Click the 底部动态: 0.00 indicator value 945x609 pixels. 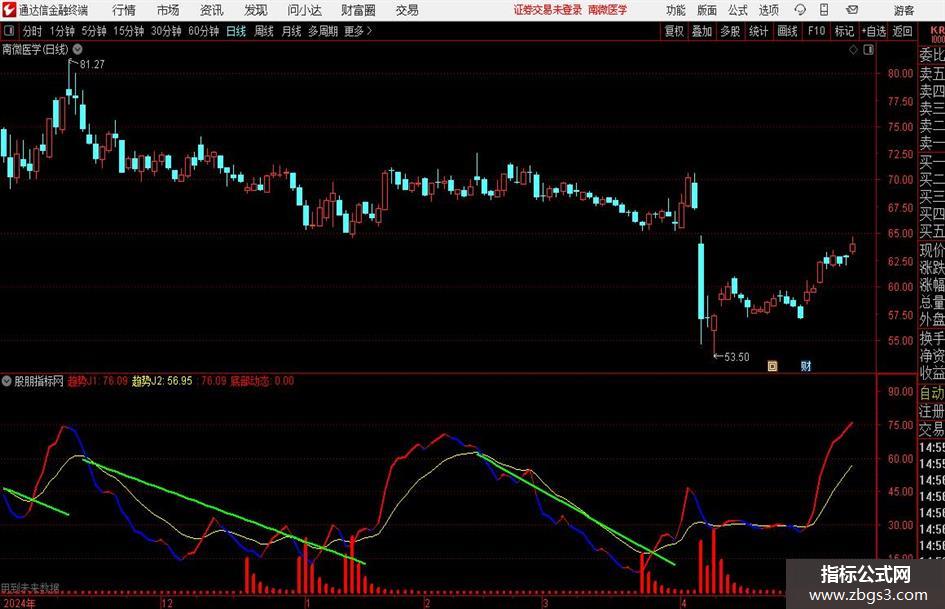pos(262,381)
